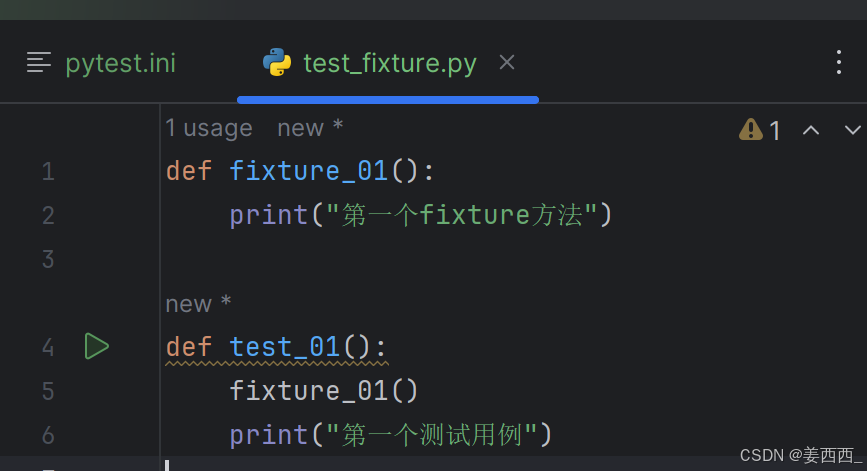Place cursor on test_01 function name

(285, 347)
